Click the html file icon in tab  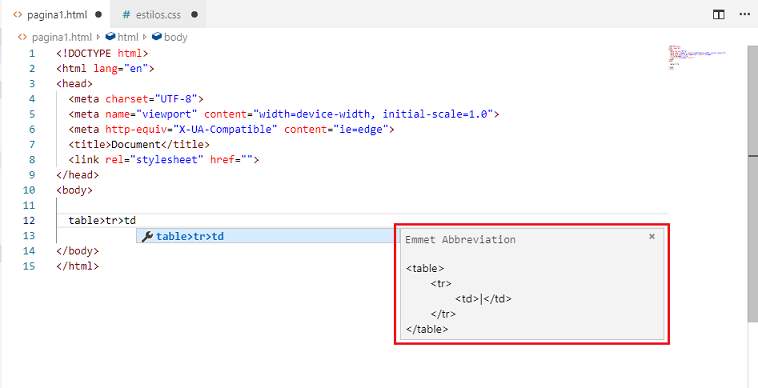18,14
